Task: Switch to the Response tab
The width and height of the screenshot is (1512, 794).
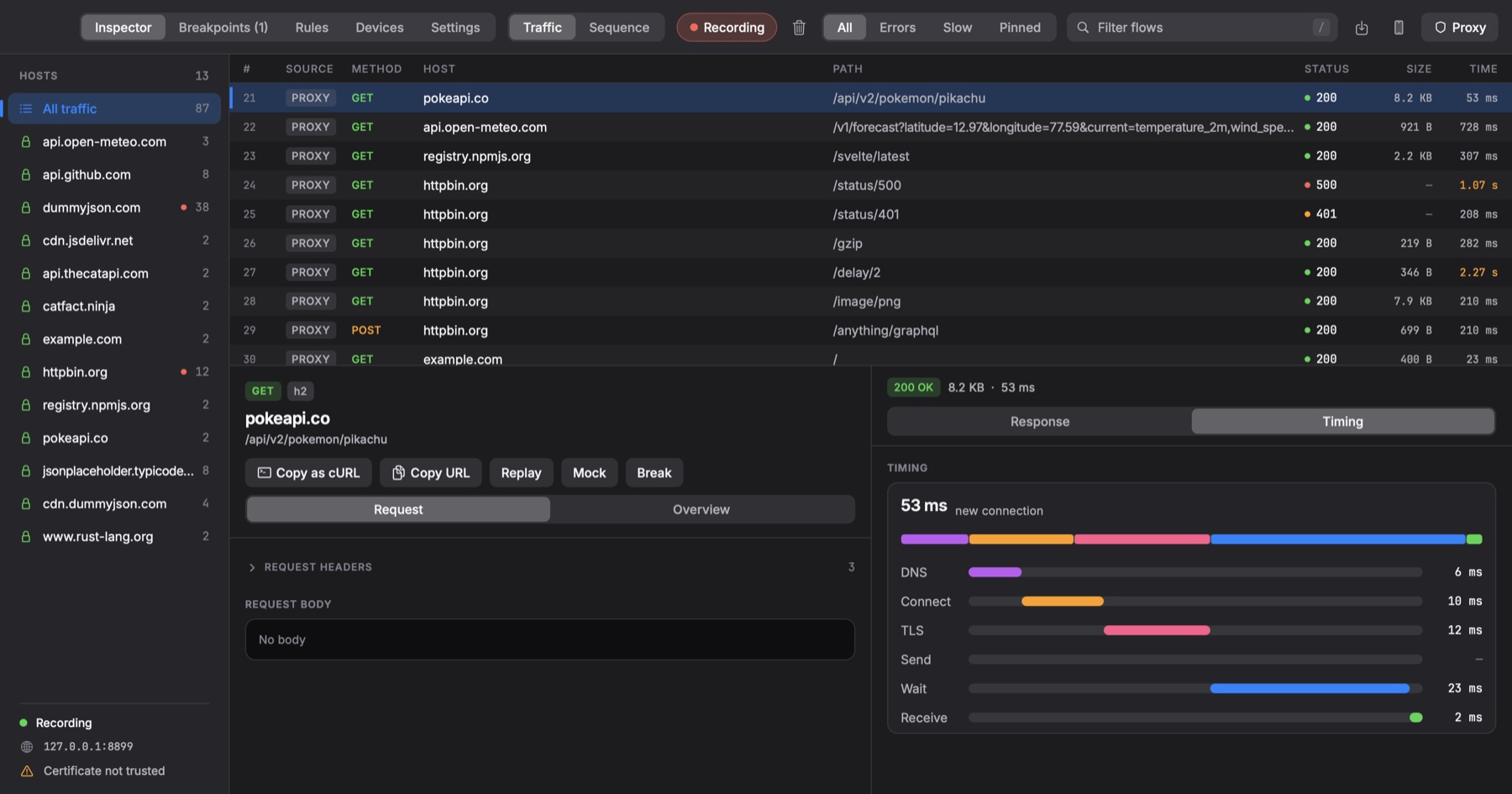Action: (1040, 421)
